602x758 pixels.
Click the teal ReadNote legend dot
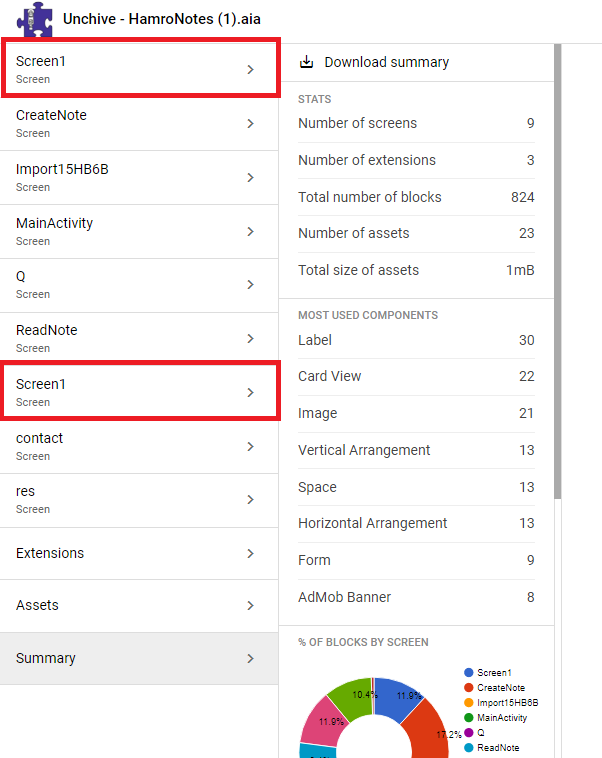468,747
